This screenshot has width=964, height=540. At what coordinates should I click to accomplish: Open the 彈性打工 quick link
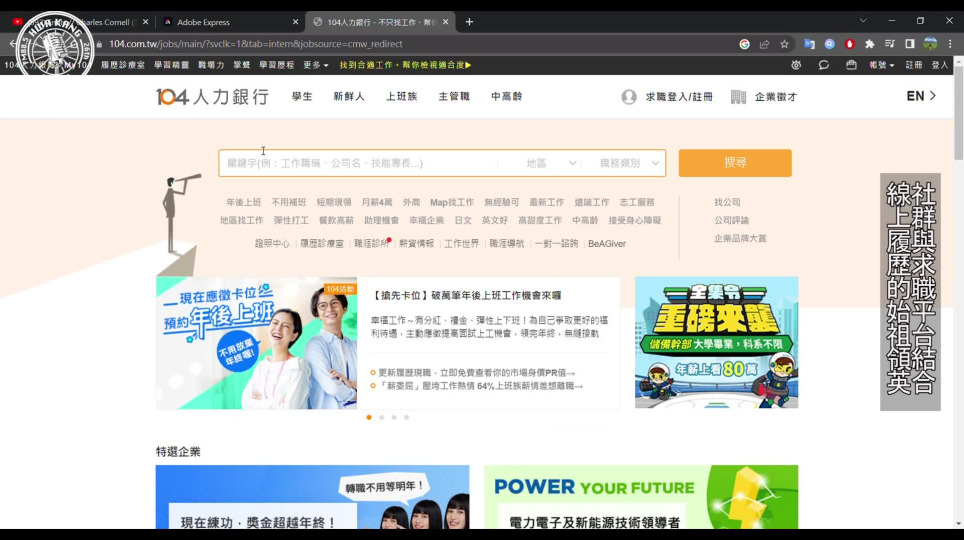click(x=291, y=220)
